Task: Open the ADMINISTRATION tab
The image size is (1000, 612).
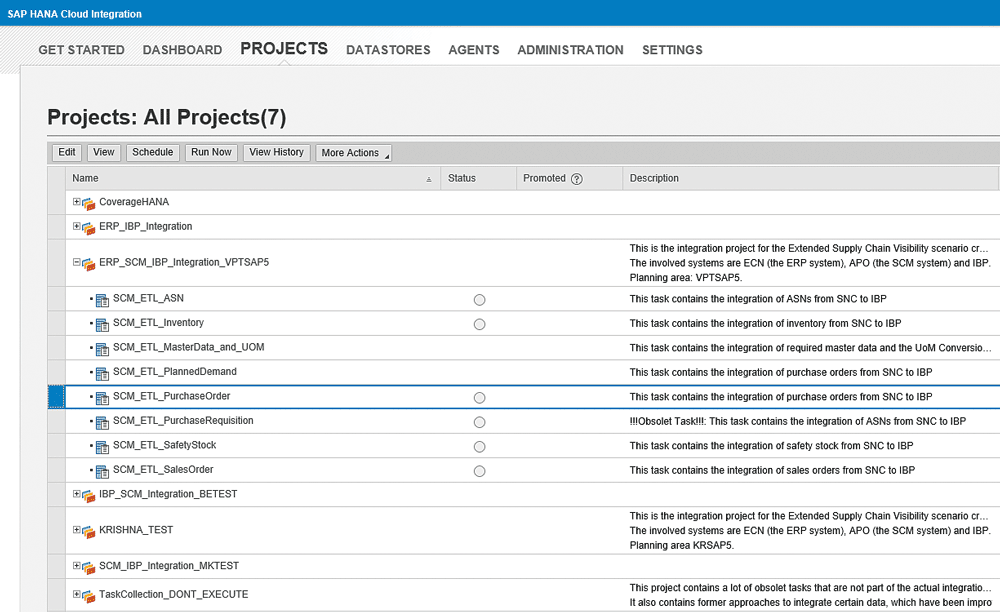Action: (570, 50)
